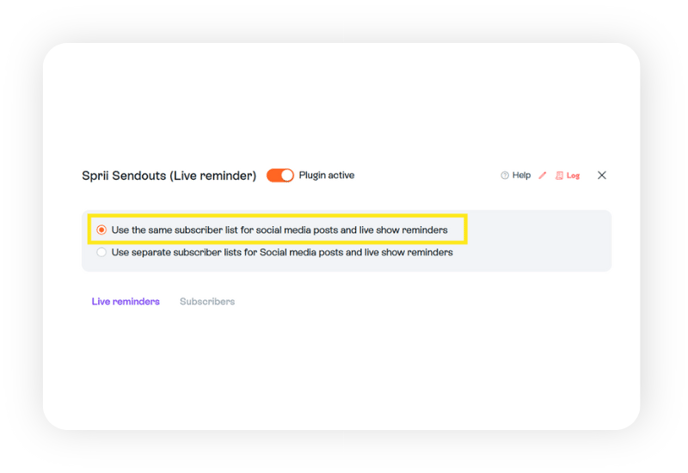Click the white knob of the plugin switch
The image size is (688, 473).
[287, 176]
